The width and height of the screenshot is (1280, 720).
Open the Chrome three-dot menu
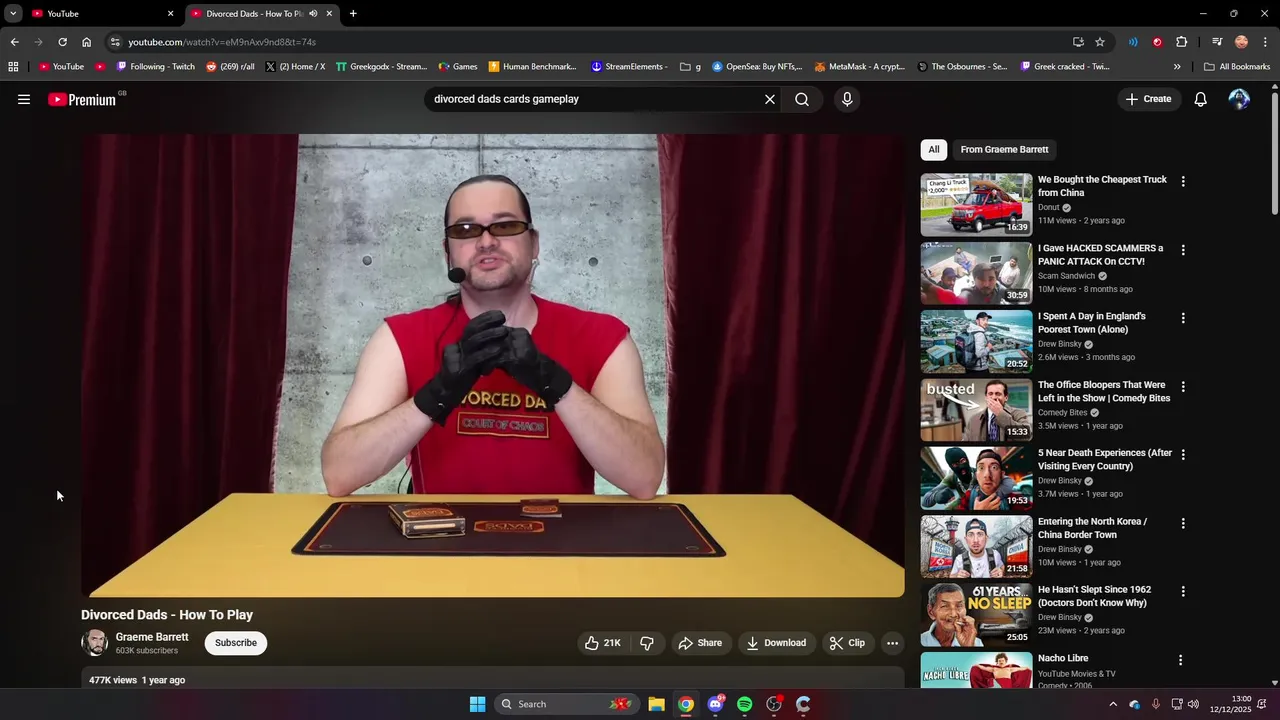pos(1264,42)
